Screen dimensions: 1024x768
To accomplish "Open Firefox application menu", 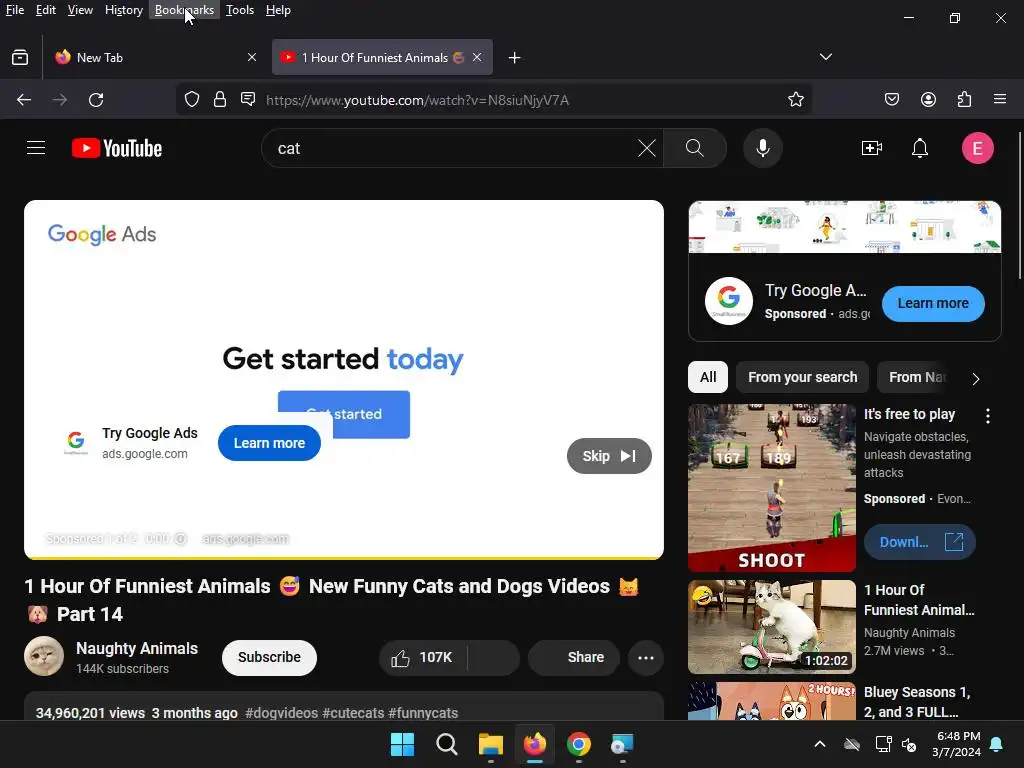I will [x=1000, y=99].
